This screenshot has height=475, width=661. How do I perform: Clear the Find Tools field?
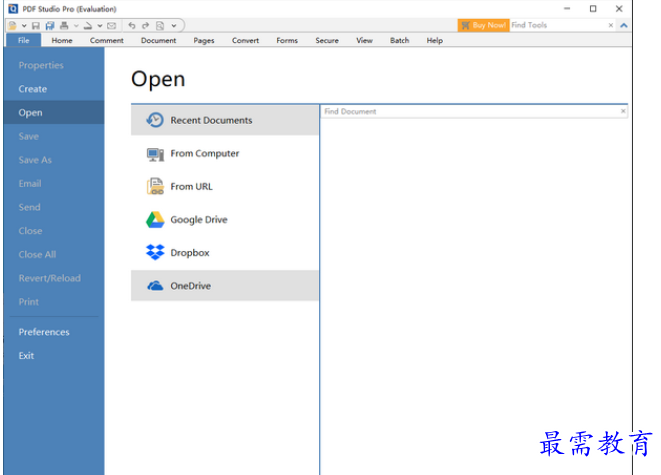pyautogui.click(x=610, y=25)
